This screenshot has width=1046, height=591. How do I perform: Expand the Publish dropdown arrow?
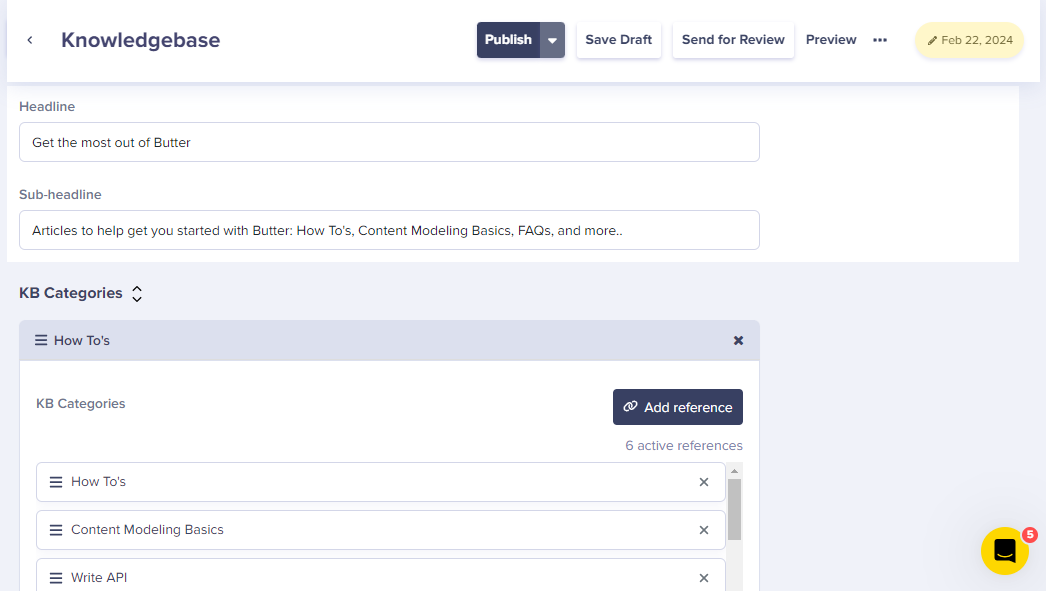point(552,40)
